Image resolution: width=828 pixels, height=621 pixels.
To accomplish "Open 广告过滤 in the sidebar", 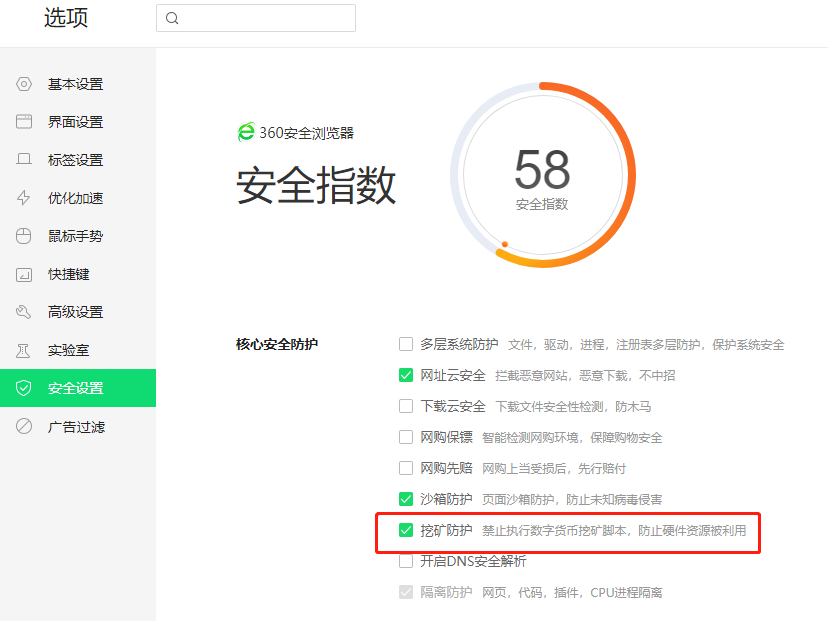I will 78,426.
